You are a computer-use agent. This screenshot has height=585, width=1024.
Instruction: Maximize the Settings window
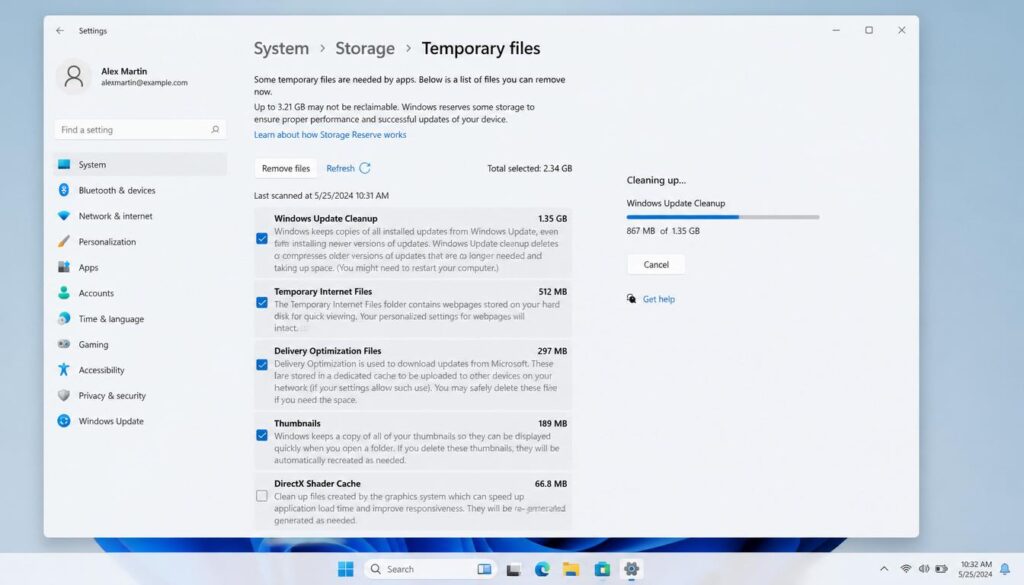pyautogui.click(x=869, y=30)
